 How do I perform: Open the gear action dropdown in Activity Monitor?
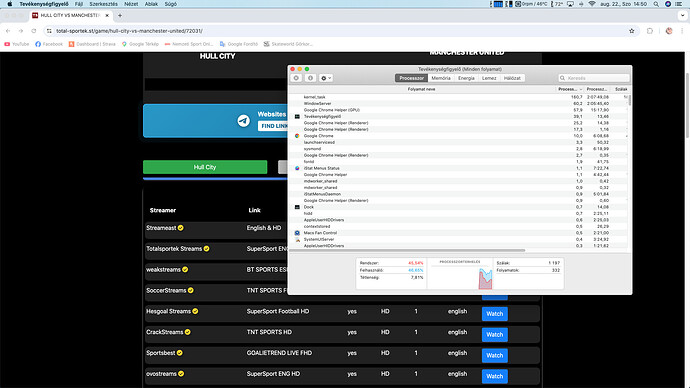tap(326, 78)
